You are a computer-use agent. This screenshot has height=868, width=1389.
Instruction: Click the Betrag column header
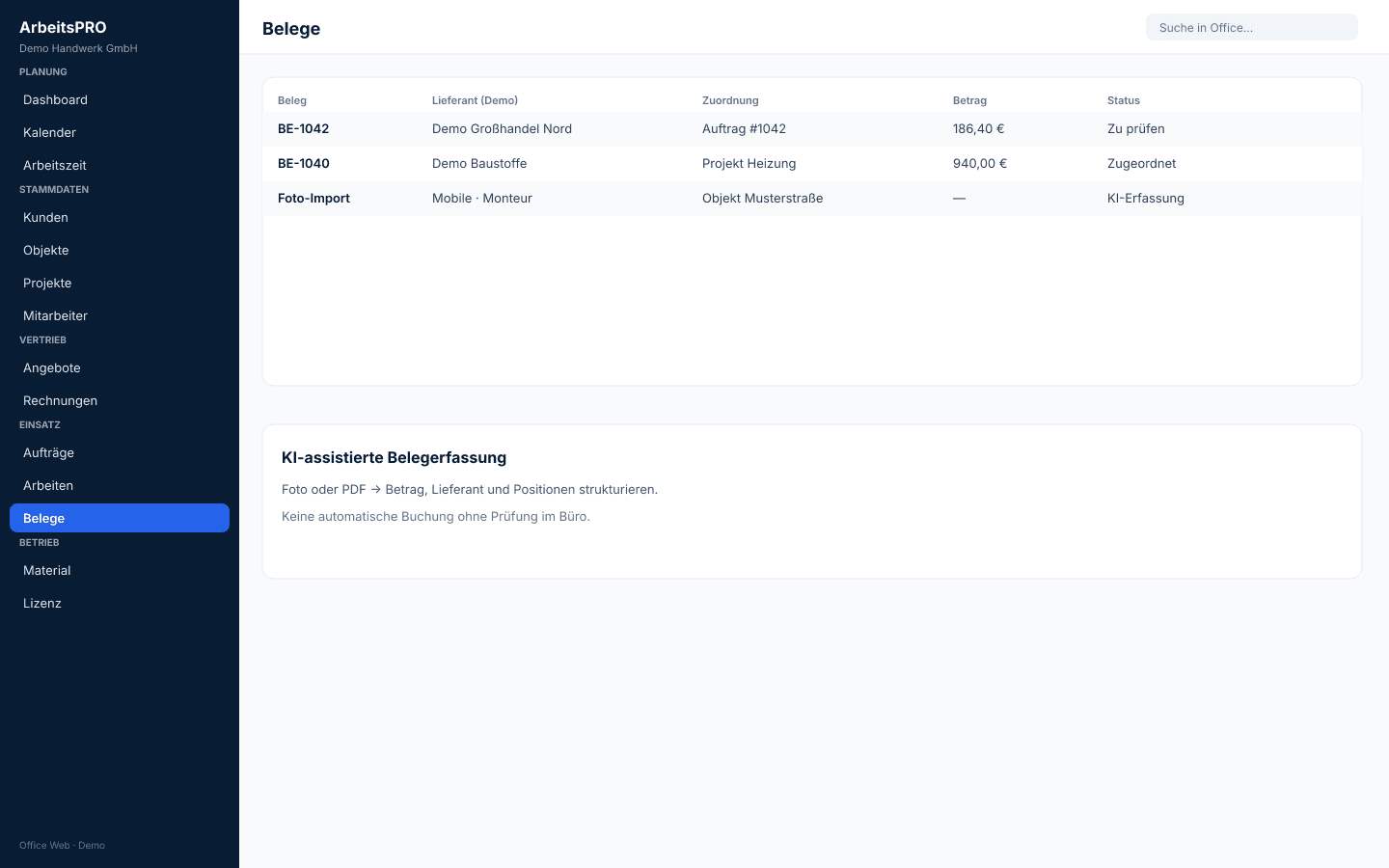click(969, 100)
